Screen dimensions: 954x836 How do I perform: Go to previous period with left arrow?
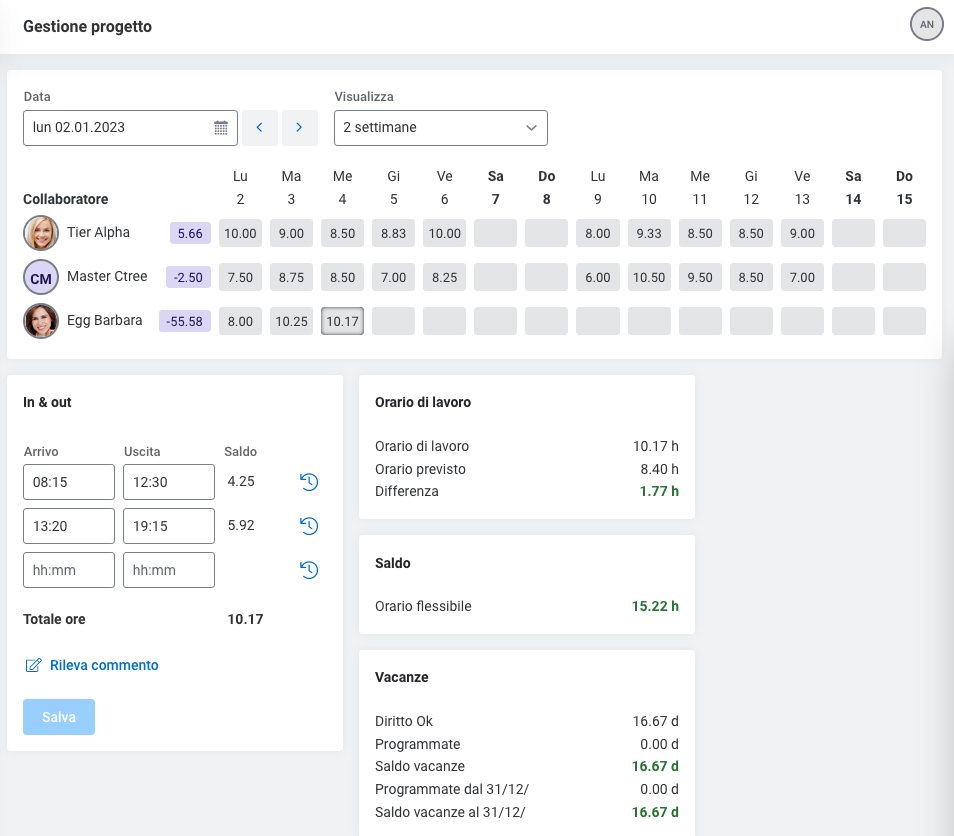[x=260, y=128]
